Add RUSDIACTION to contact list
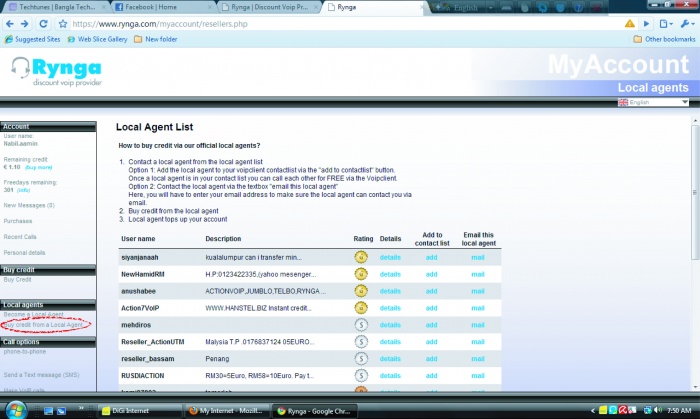 click(431, 376)
